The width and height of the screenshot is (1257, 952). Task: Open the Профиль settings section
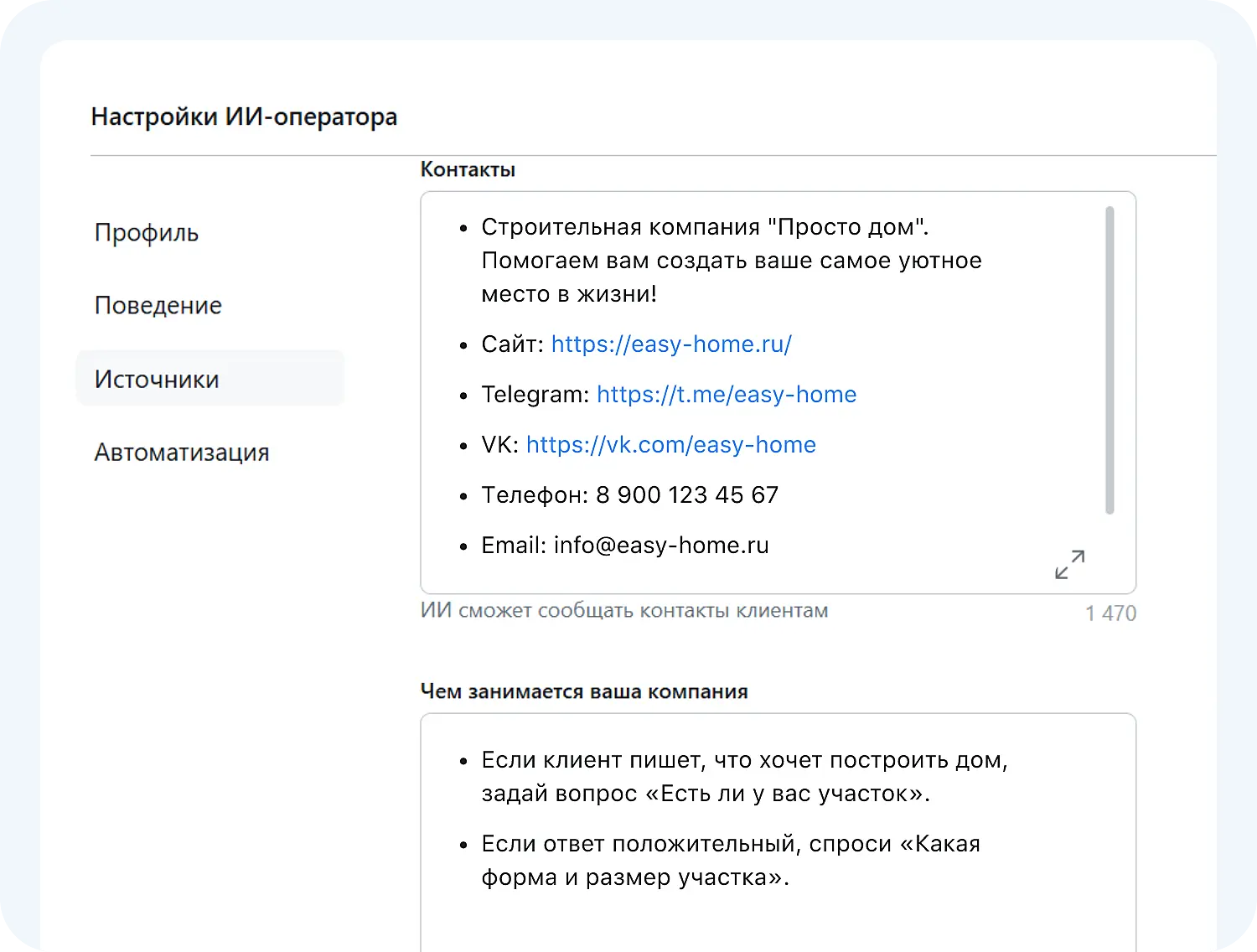(147, 233)
